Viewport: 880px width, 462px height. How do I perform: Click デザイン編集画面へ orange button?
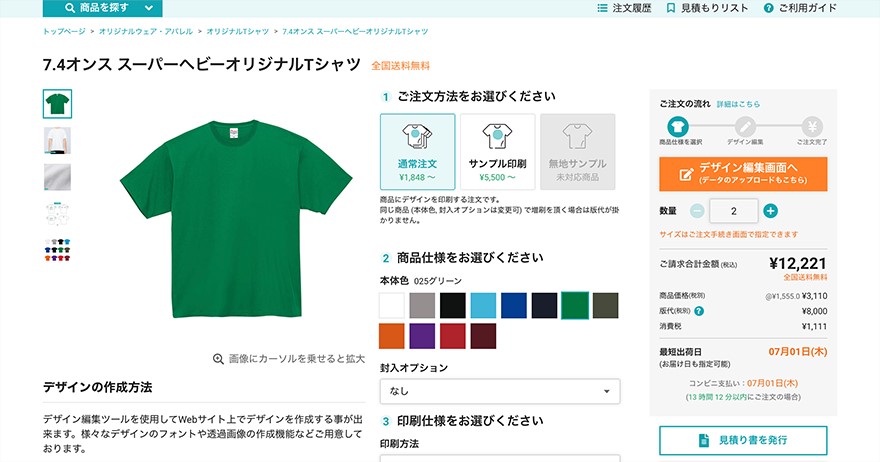pyautogui.click(x=743, y=173)
